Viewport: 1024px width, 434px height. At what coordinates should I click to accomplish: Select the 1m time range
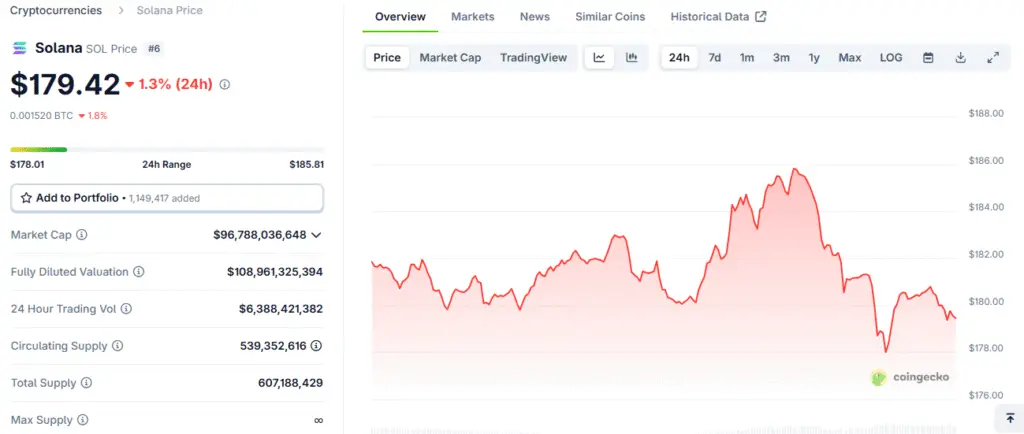point(747,57)
